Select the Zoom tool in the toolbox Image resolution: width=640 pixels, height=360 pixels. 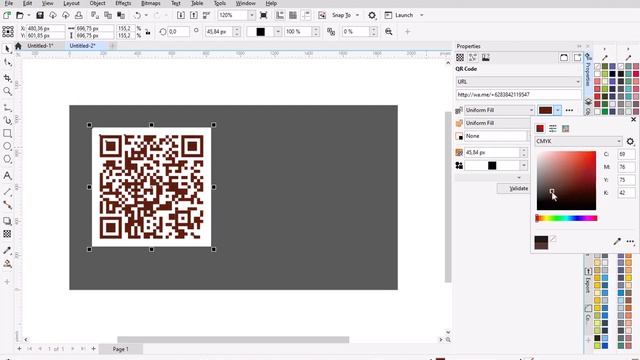7,91
